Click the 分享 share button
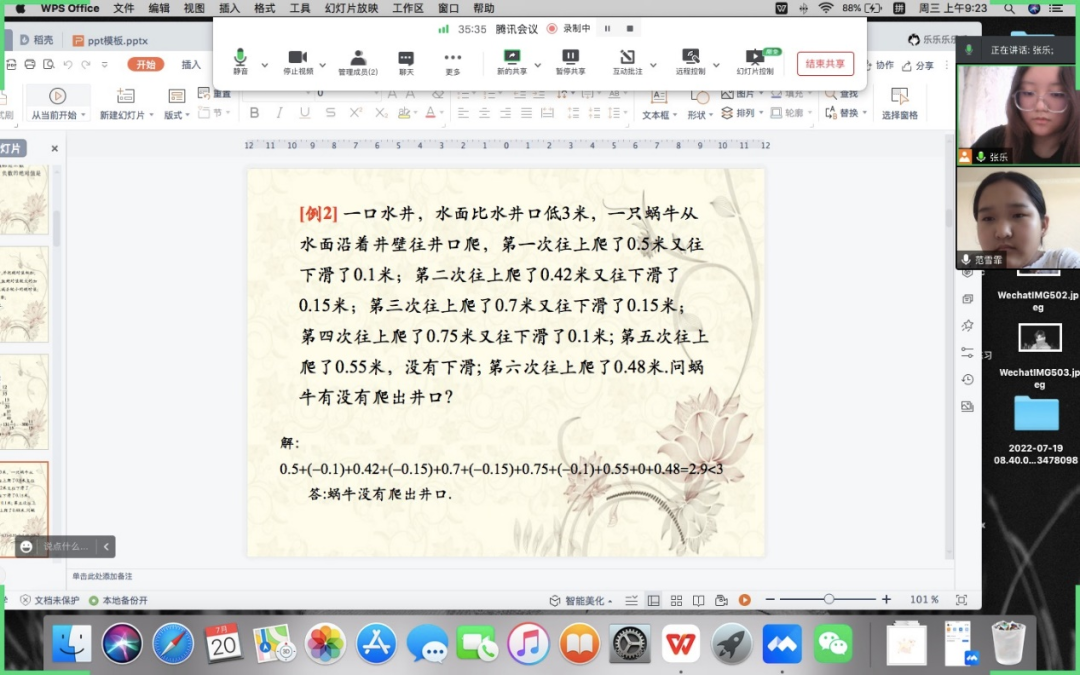 tap(918, 65)
